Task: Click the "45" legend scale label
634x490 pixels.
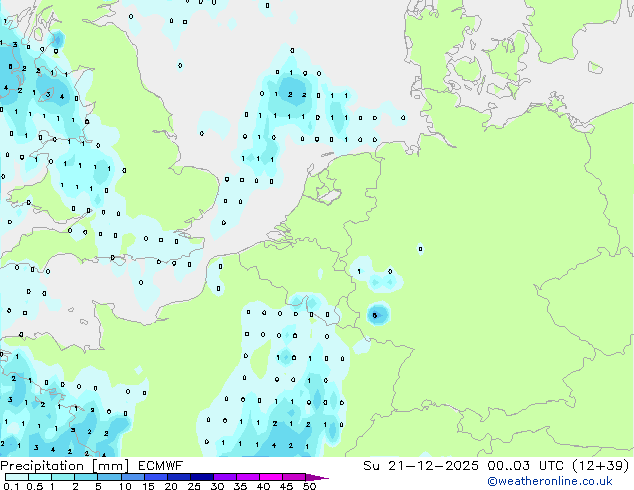Action: click(x=286, y=486)
